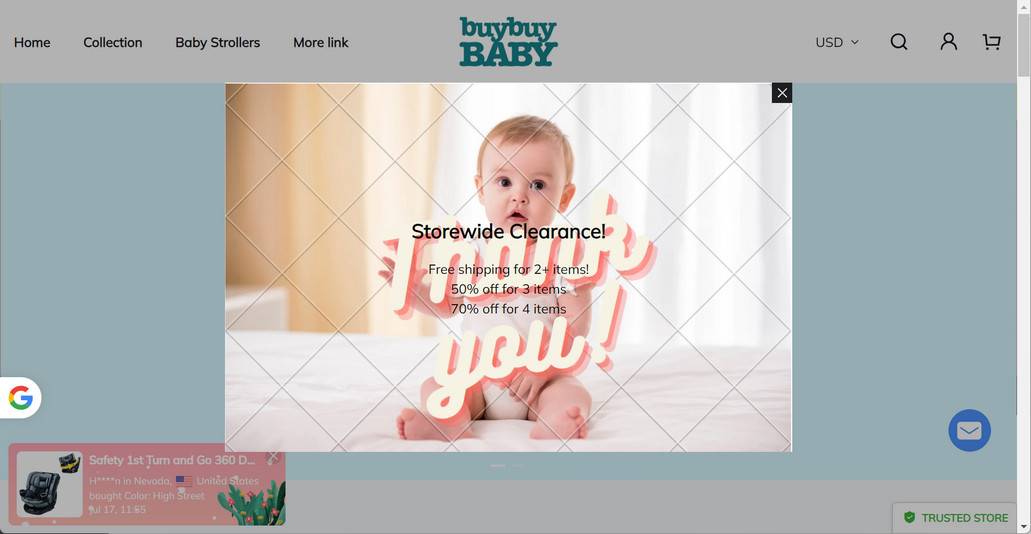Click the chevron beside USD
This screenshot has width=1031, height=534.
pos(855,42)
